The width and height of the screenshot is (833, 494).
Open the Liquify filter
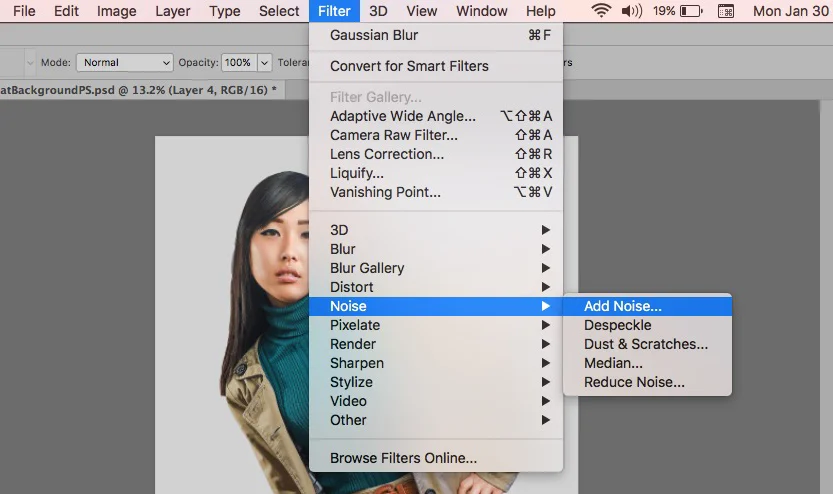point(436,173)
